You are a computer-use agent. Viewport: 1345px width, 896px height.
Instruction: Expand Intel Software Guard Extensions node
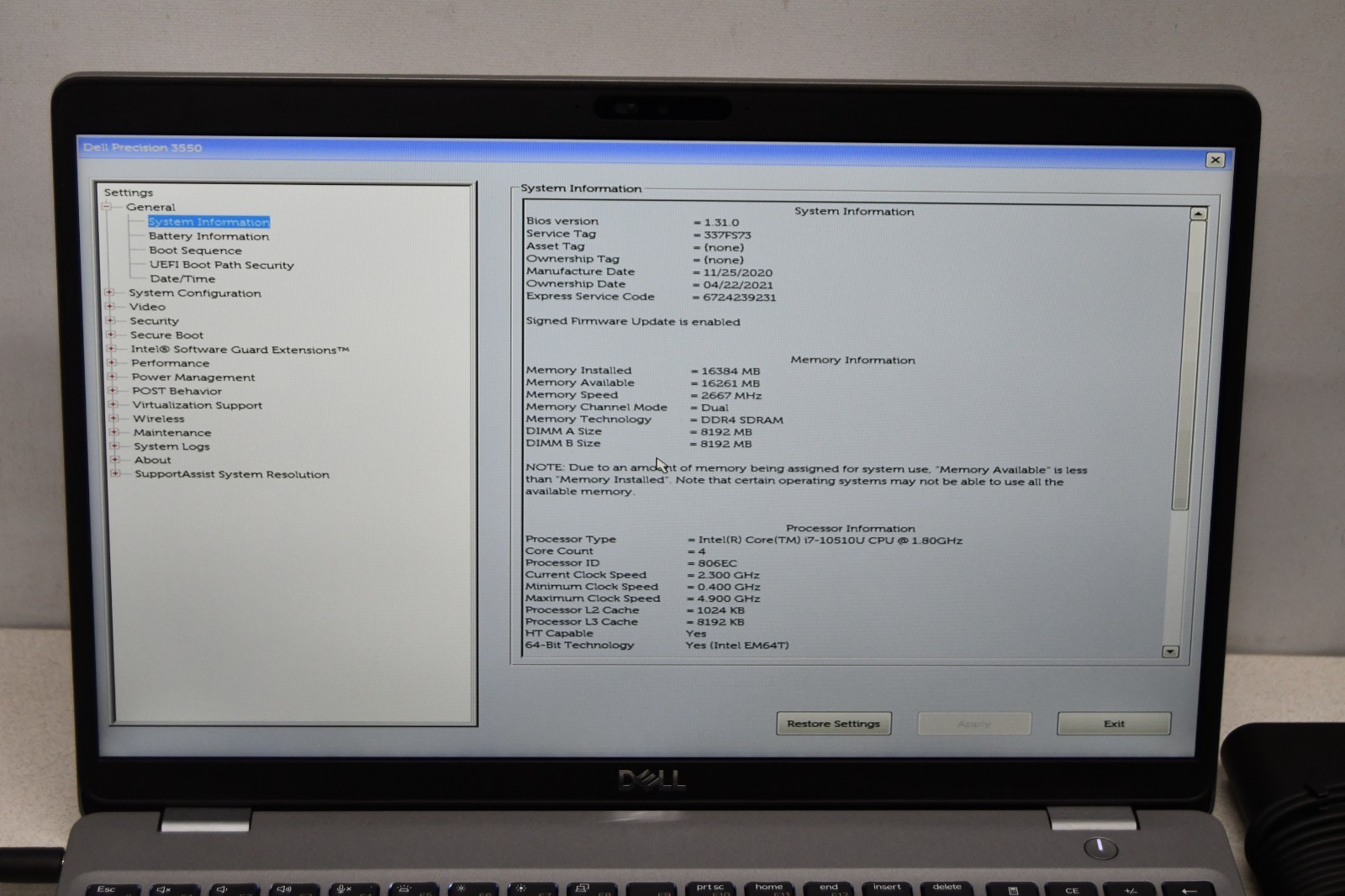111,349
